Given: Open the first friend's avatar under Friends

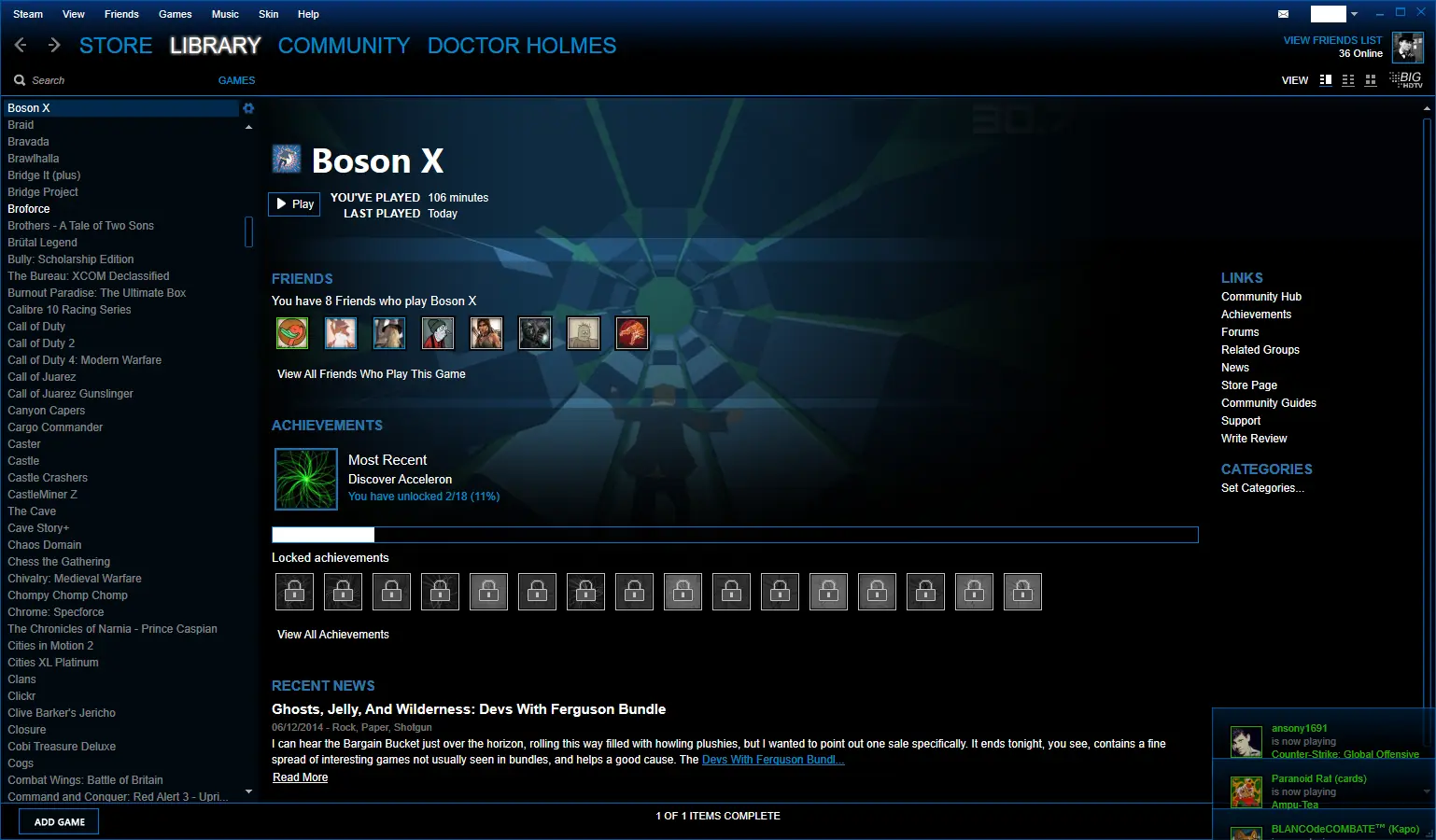Looking at the screenshot, I should click(x=292, y=333).
